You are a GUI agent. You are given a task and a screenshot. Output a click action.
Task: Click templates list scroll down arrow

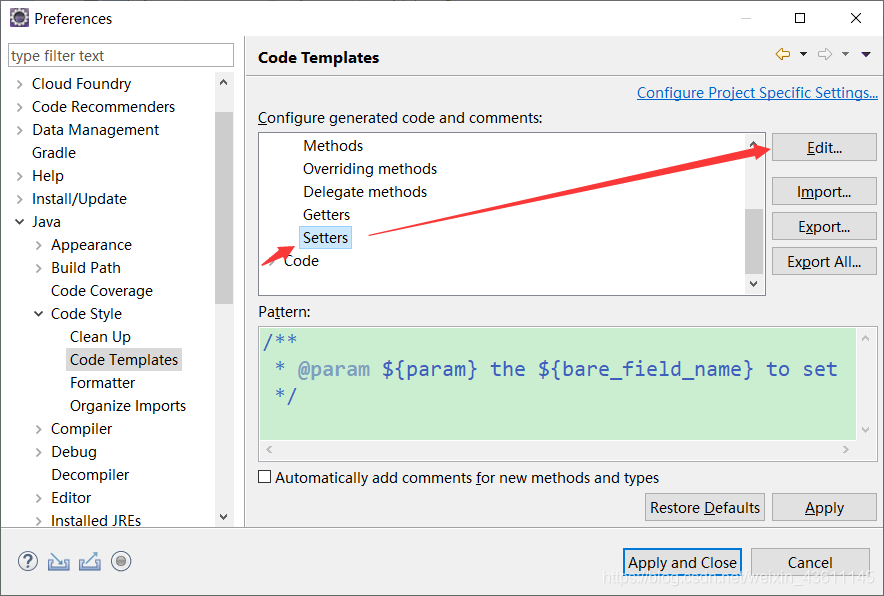coord(754,284)
